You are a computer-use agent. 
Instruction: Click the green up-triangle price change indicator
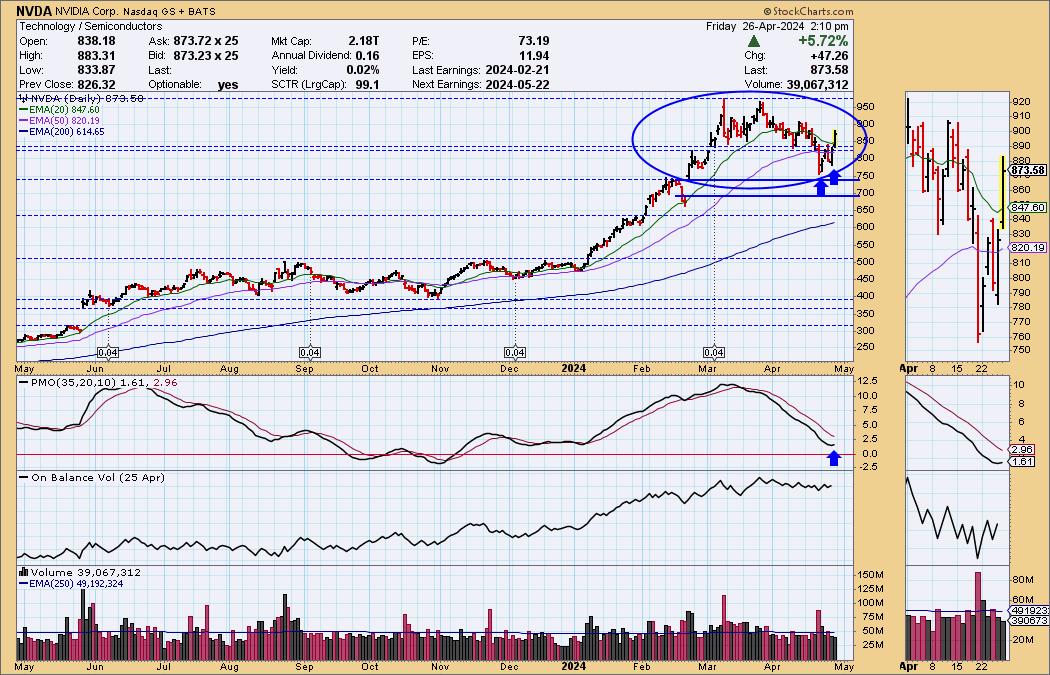[x=751, y=41]
